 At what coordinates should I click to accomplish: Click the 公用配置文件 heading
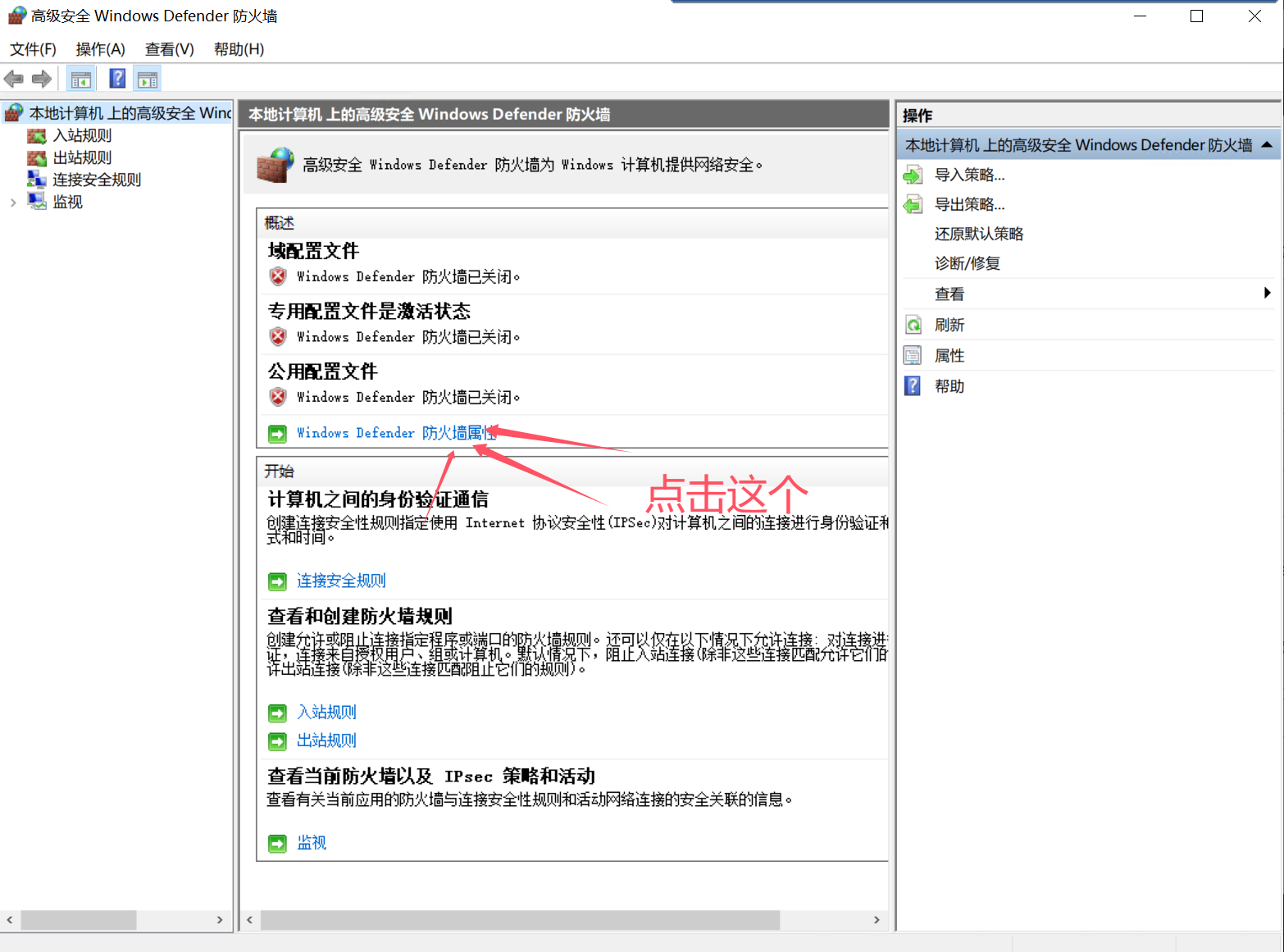(x=322, y=371)
